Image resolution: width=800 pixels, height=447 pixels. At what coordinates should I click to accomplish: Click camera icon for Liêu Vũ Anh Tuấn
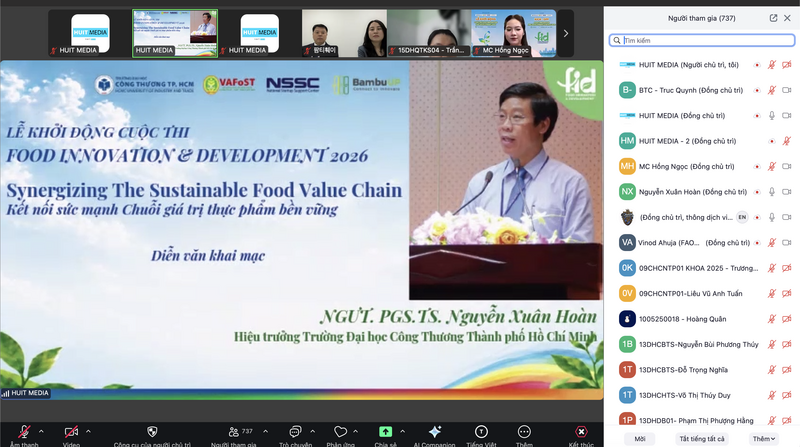click(x=787, y=293)
